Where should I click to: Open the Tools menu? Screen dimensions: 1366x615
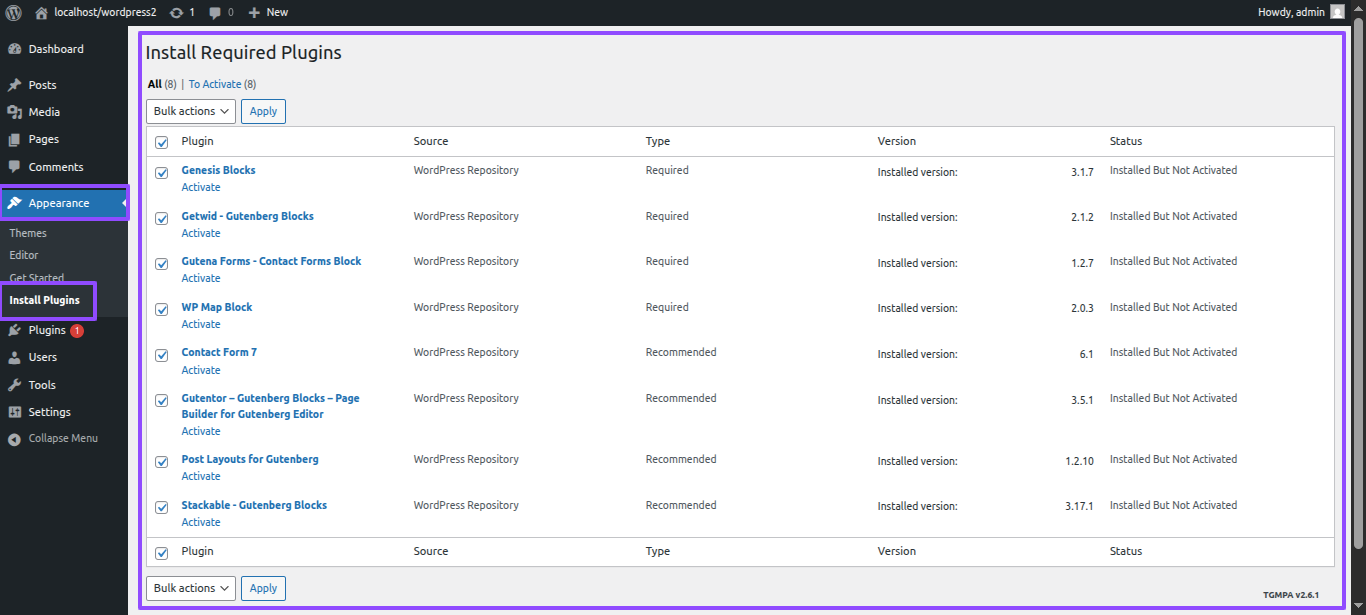click(42, 385)
